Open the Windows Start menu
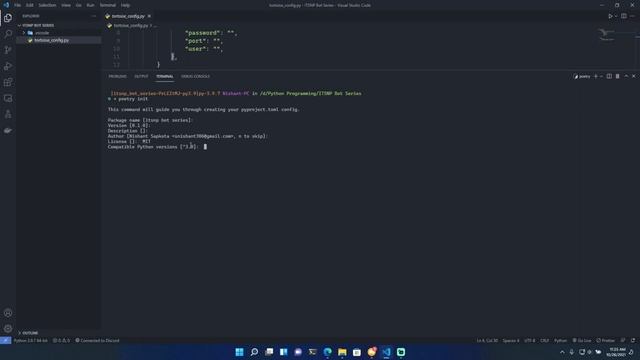Screen dimensions: 640x360 click(x=240, y=352)
